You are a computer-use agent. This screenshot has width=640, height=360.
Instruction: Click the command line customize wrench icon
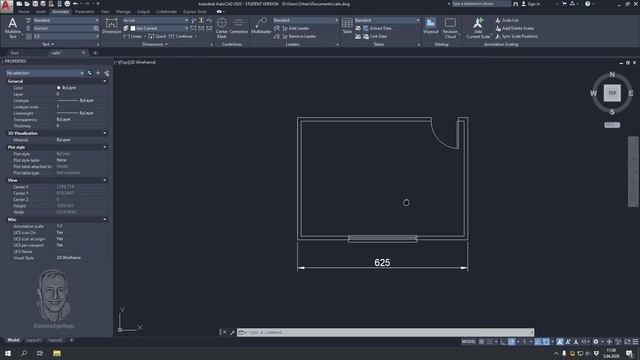click(x=232, y=332)
